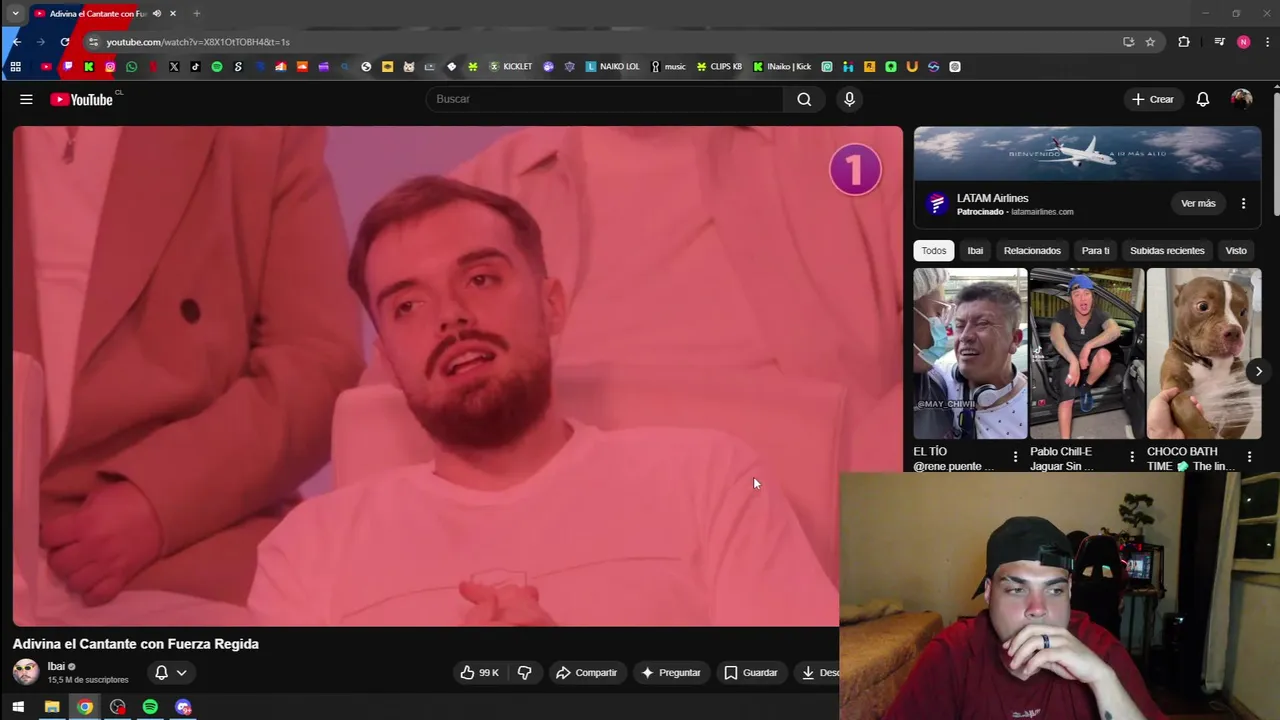Image resolution: width=1280 pixels, height=720 pixels.
Task: Click the Compartir button
Action: [x=586, y=673]
